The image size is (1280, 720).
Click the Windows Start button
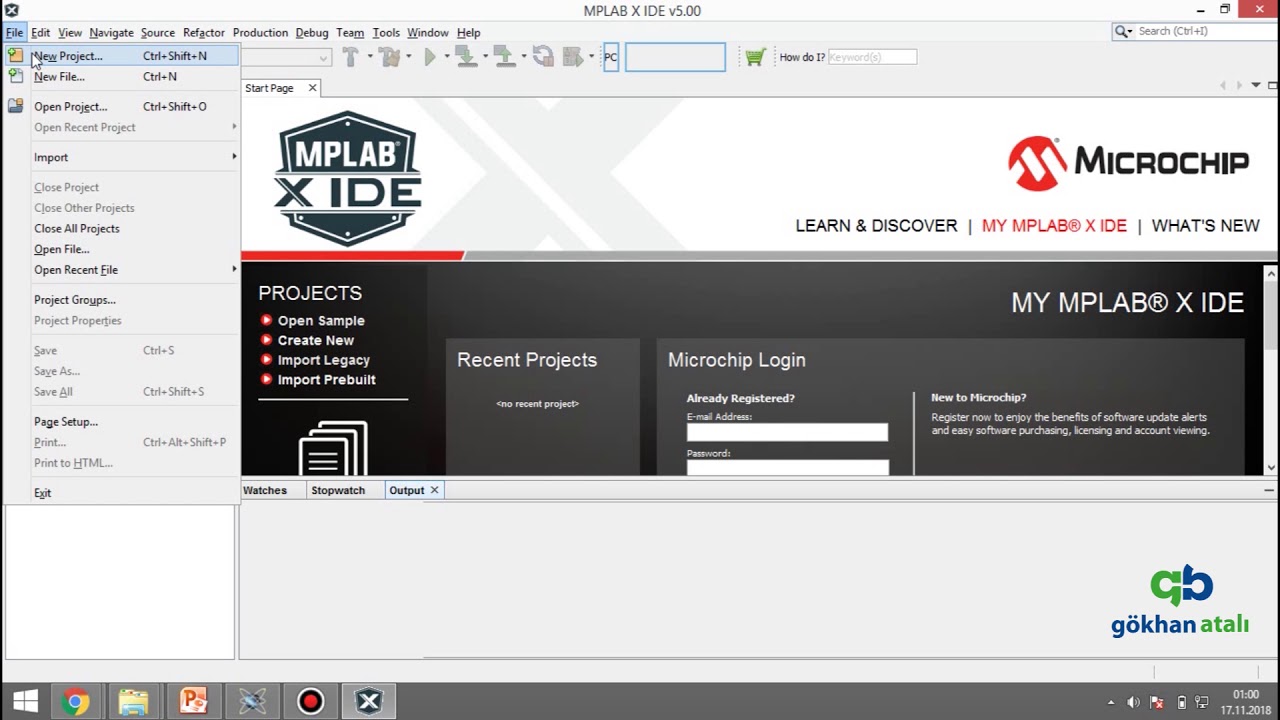[25, 702]
